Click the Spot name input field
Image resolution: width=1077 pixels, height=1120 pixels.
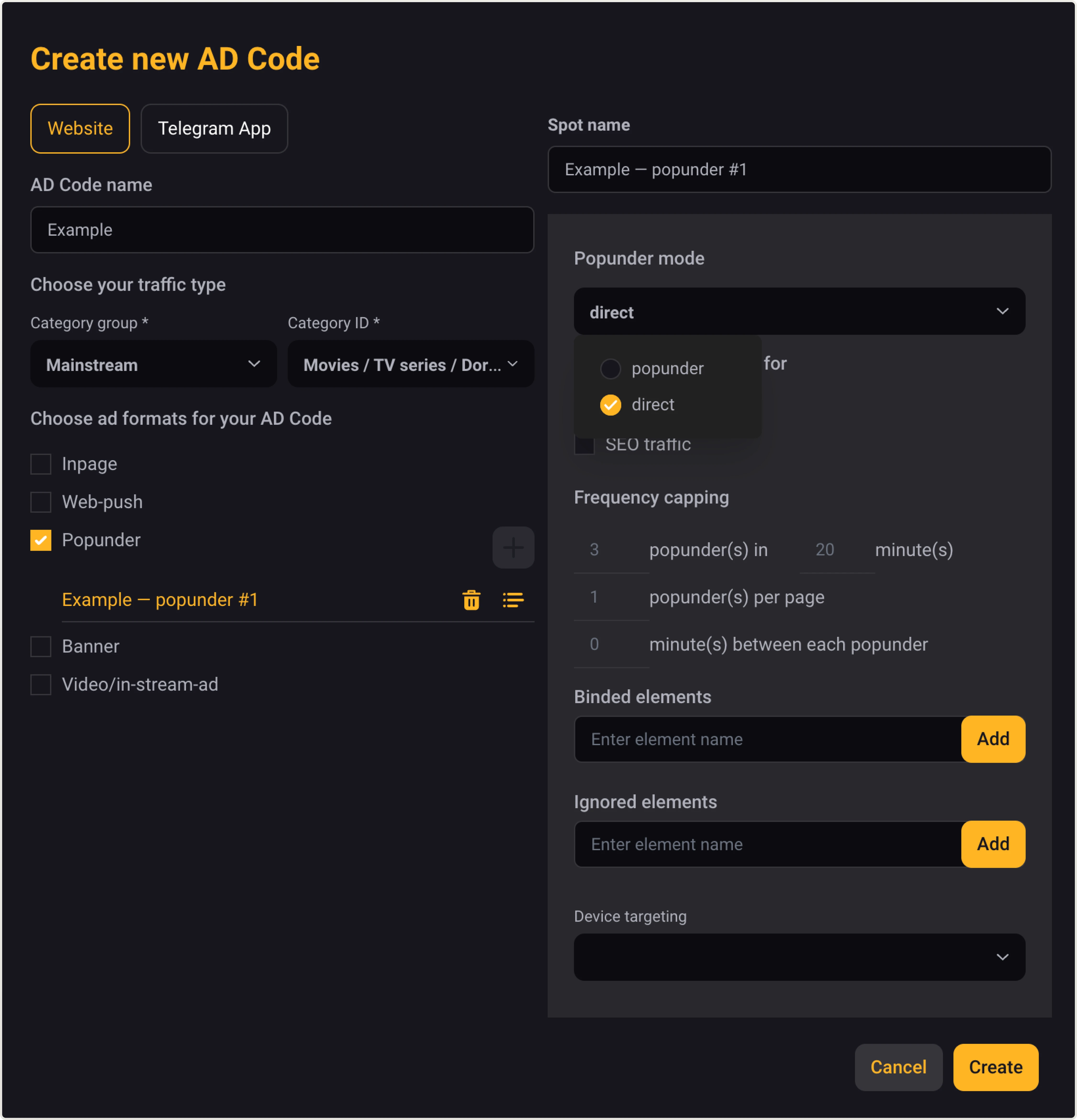pos(799,170)
